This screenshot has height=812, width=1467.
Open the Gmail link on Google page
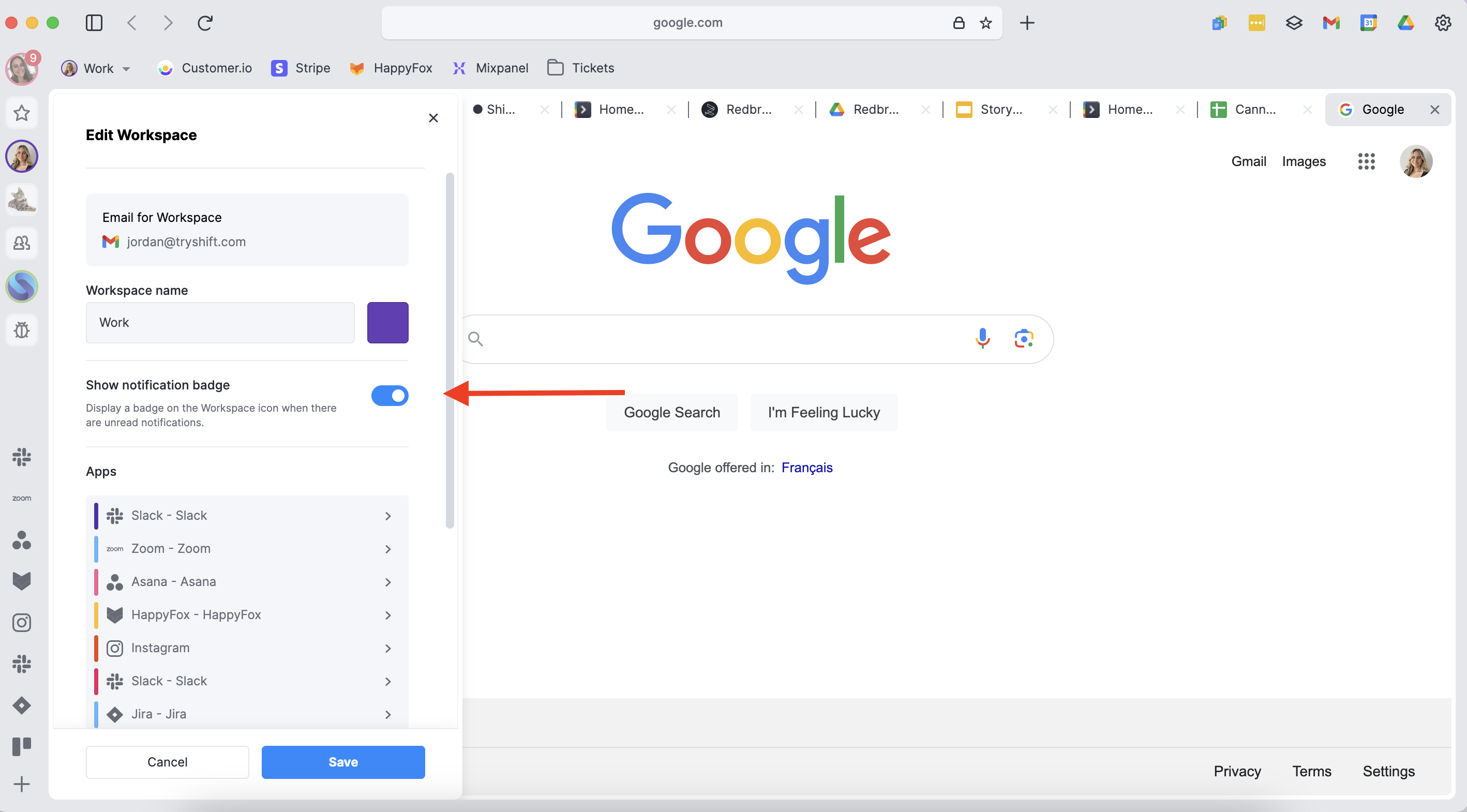point(1248,161)
